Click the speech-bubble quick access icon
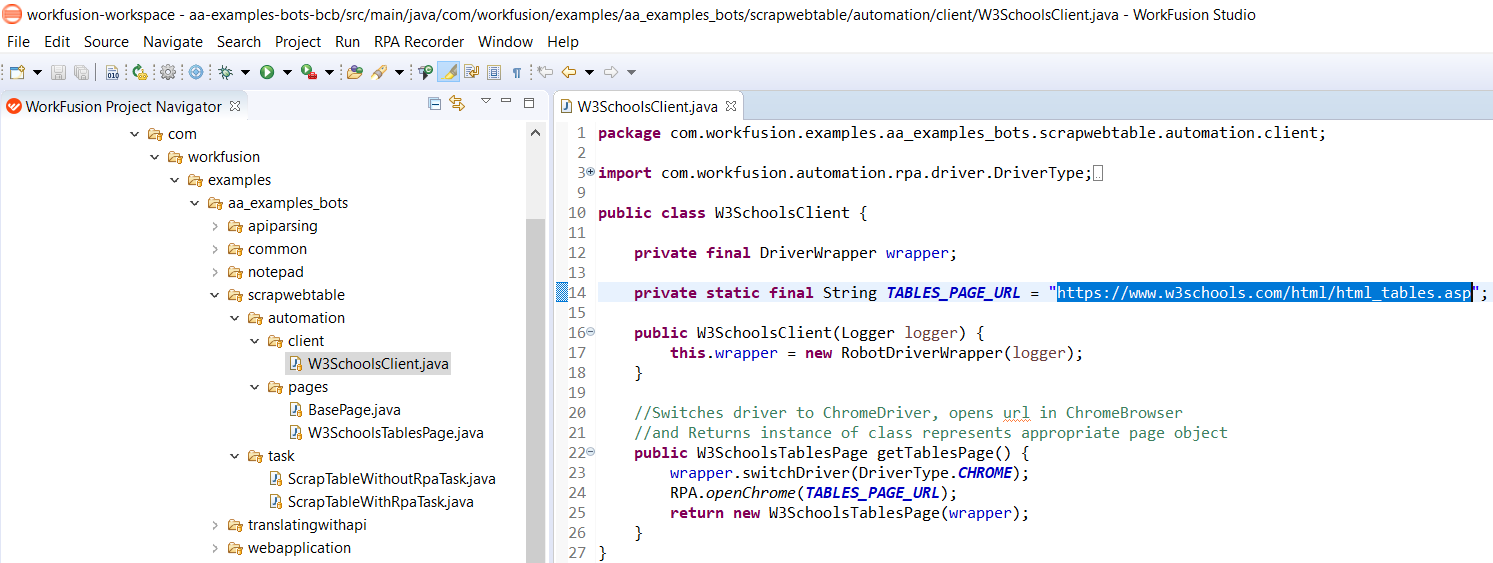Image resolution: width=1493 pixels, height=563 pixels. [x=425, y=72]
